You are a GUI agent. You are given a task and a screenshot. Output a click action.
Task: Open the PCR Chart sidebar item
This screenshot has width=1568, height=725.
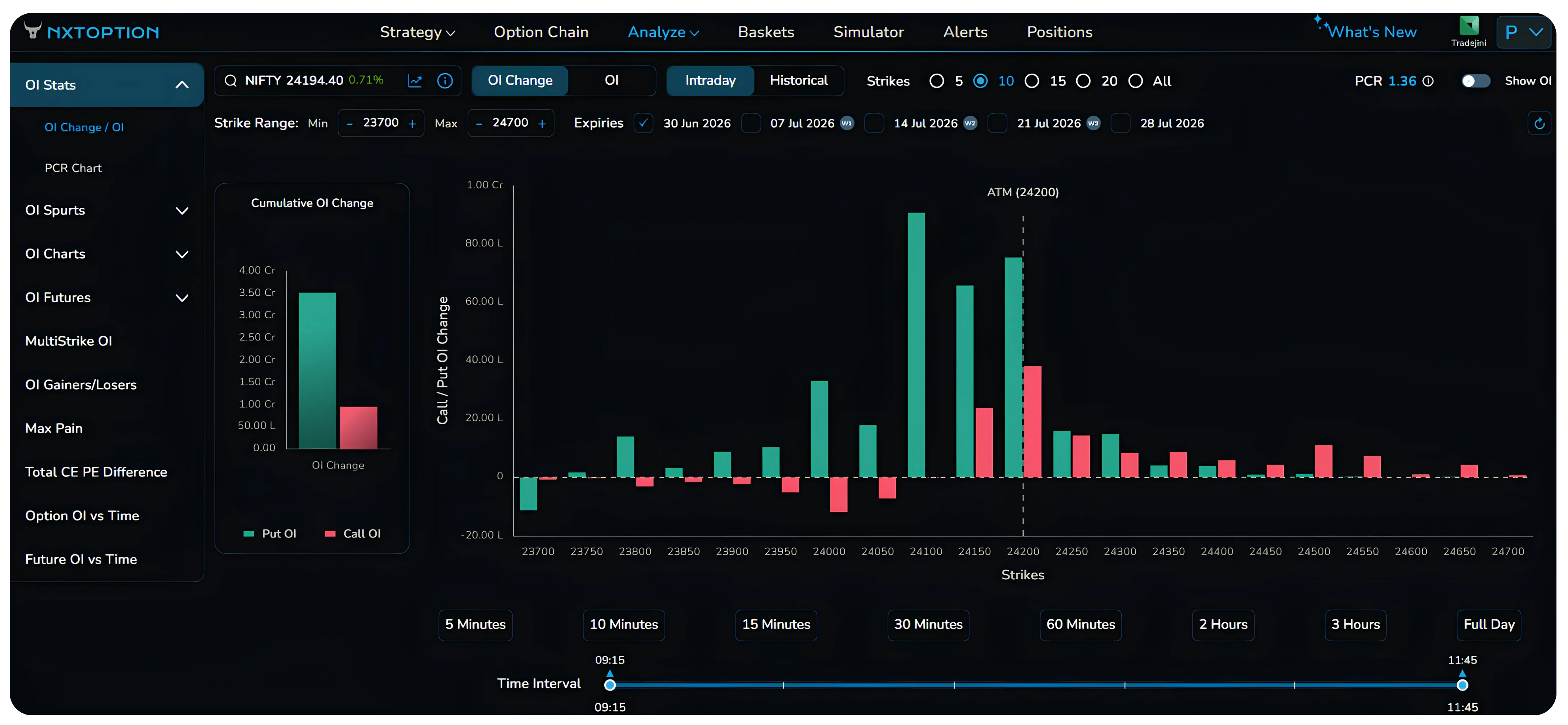click(x=73, y=168)
